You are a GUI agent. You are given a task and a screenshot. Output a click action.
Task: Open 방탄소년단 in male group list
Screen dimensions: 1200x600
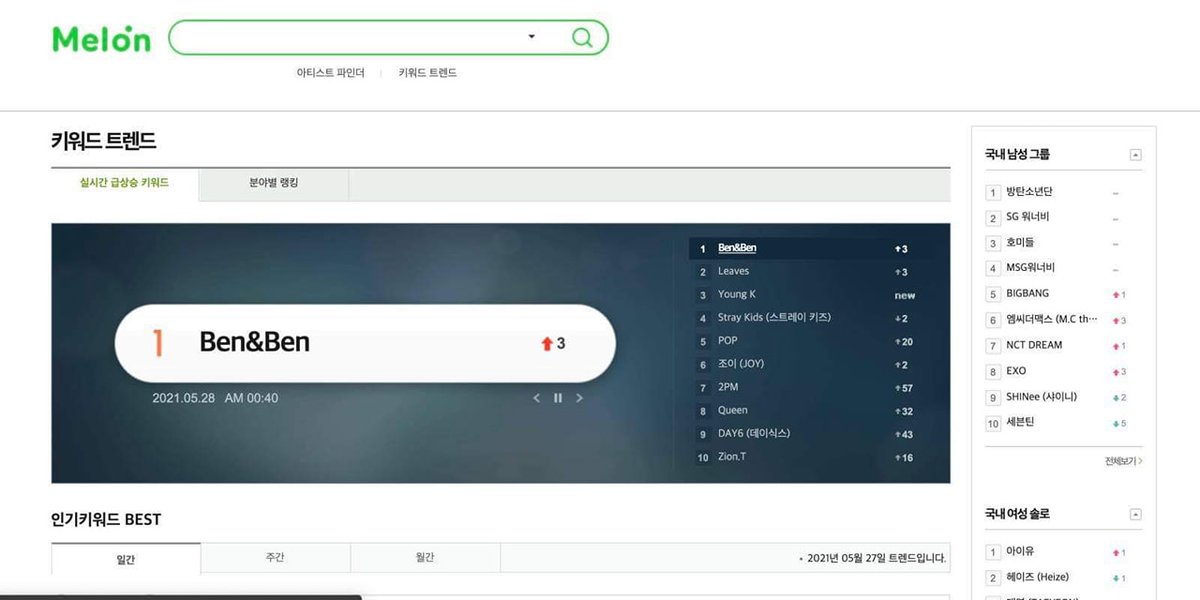1029,191
